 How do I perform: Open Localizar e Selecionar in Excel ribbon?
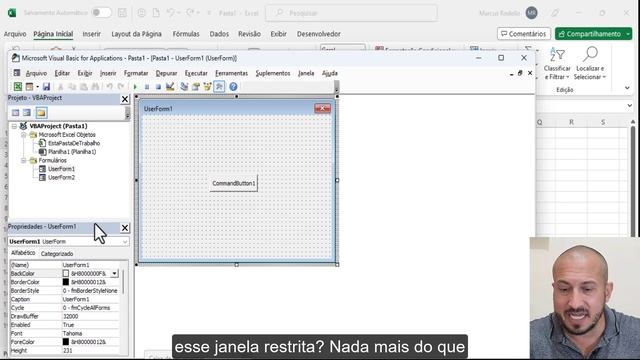click(590, 63)
